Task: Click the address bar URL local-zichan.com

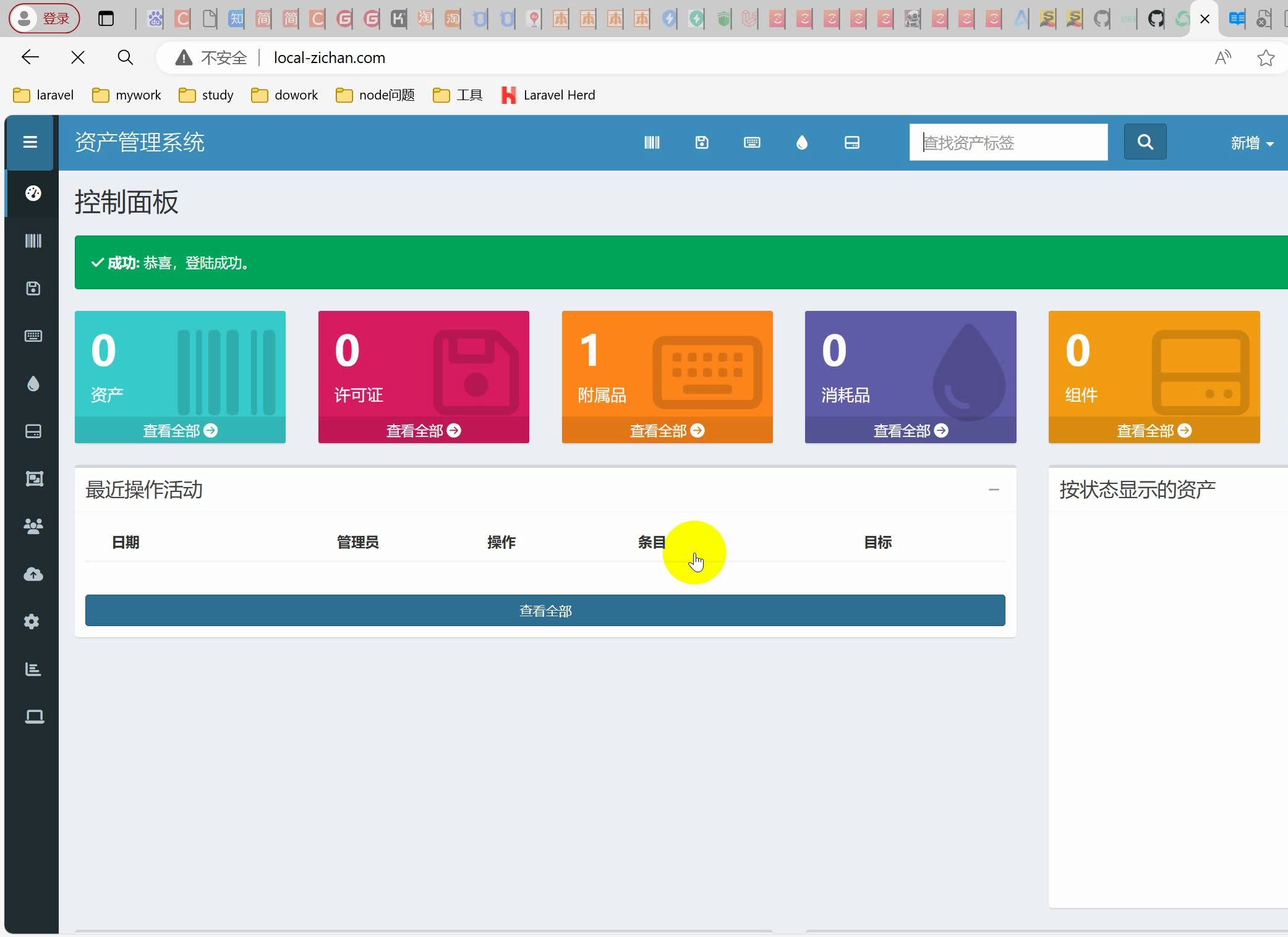Action: point(330,57)
